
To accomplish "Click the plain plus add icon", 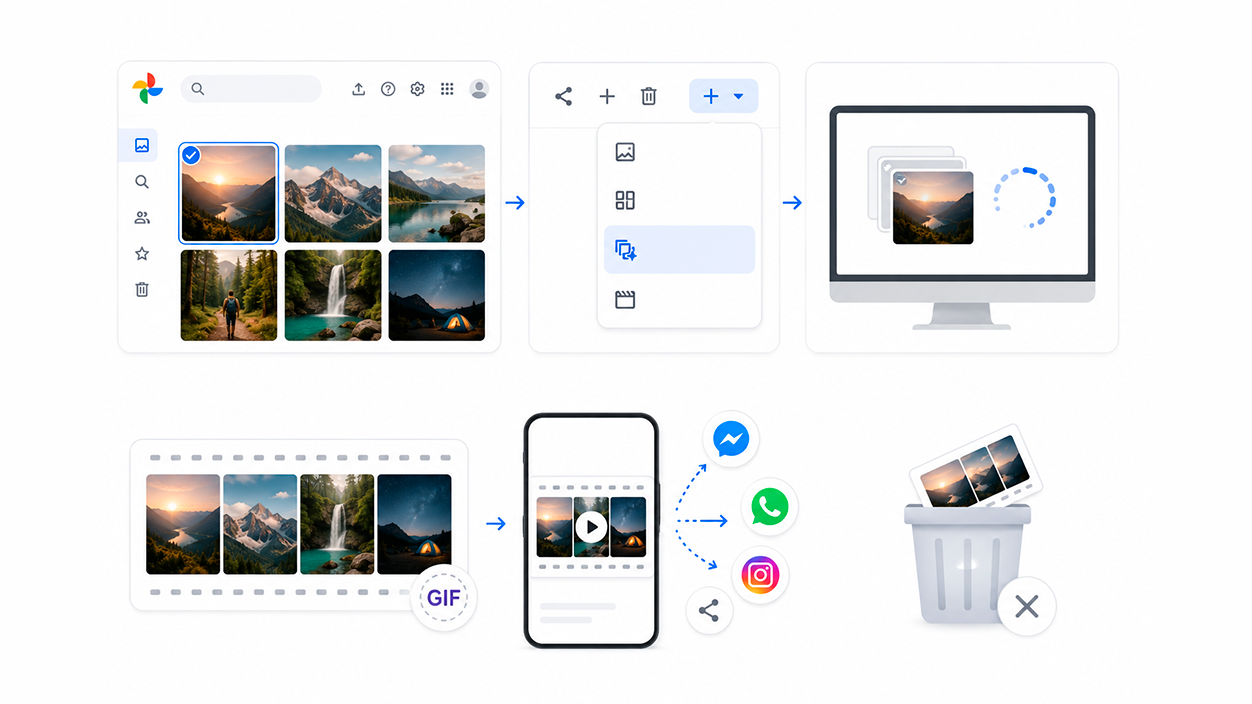I will tap(607, 96).
